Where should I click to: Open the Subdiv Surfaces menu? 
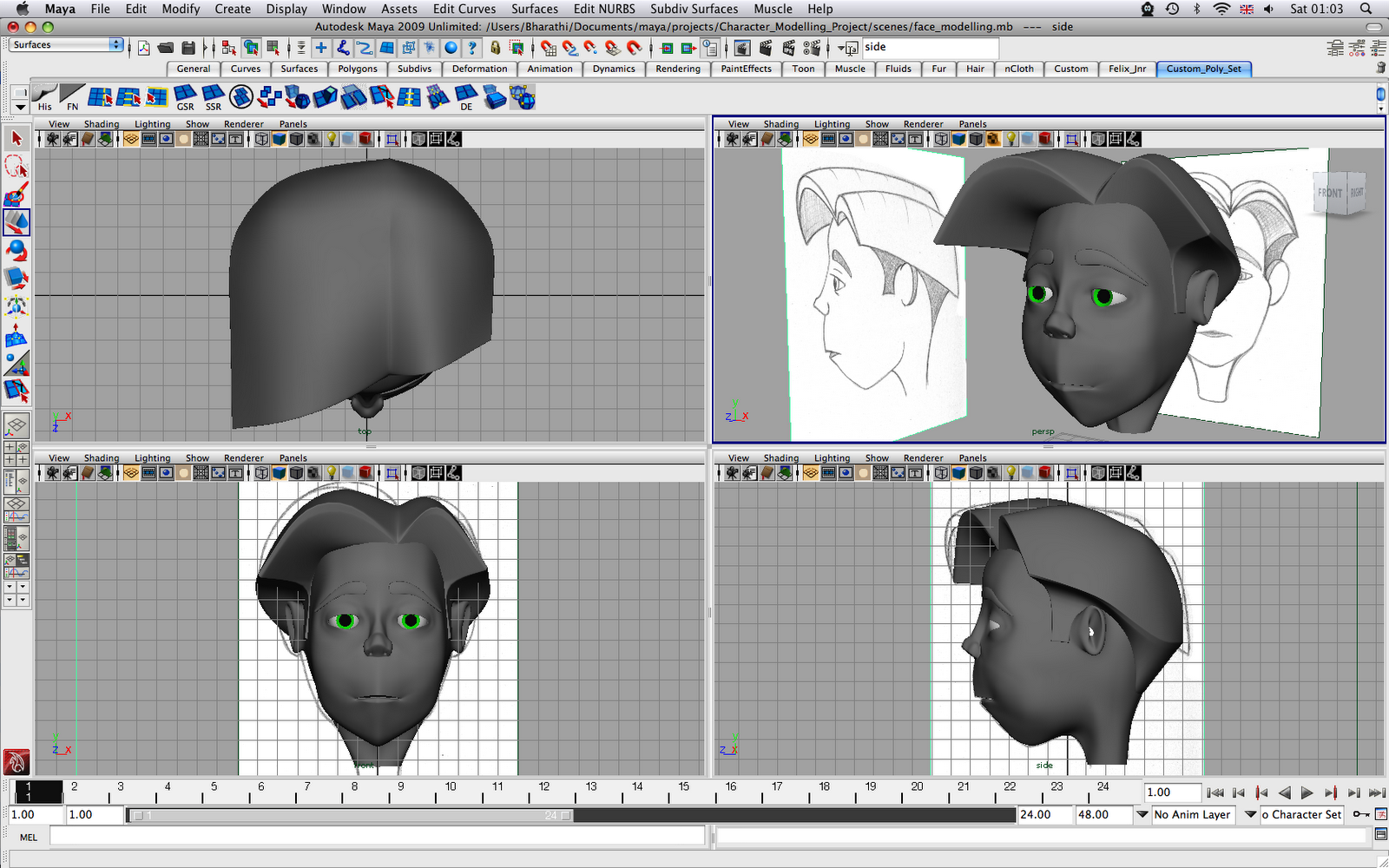[694, 9]
